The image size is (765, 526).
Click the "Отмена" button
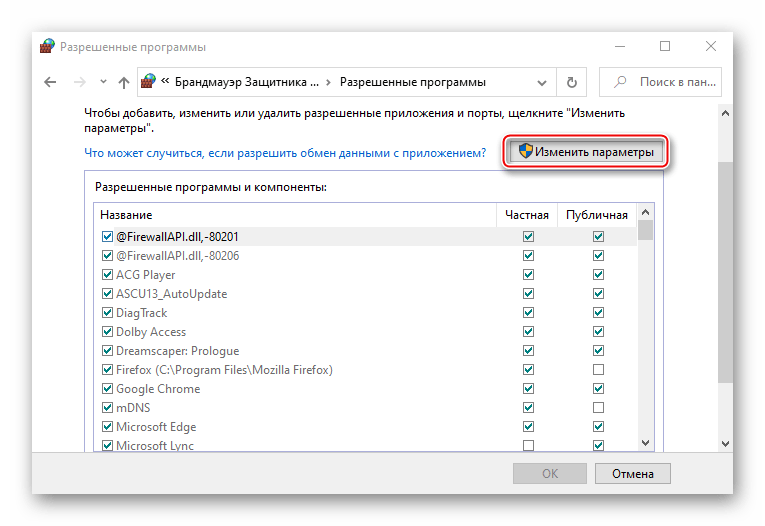633,474
